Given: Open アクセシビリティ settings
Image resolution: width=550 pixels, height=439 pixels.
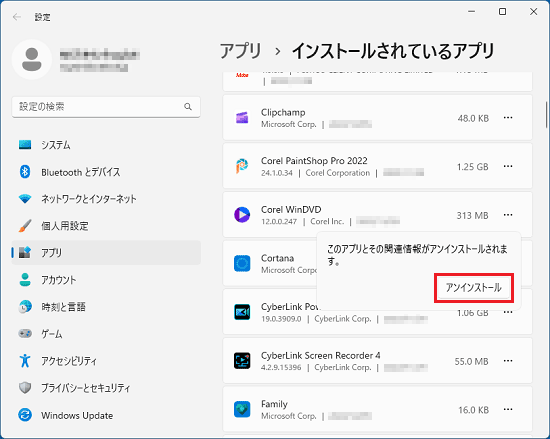Looking at the screenshot, I should click(106, 361).
